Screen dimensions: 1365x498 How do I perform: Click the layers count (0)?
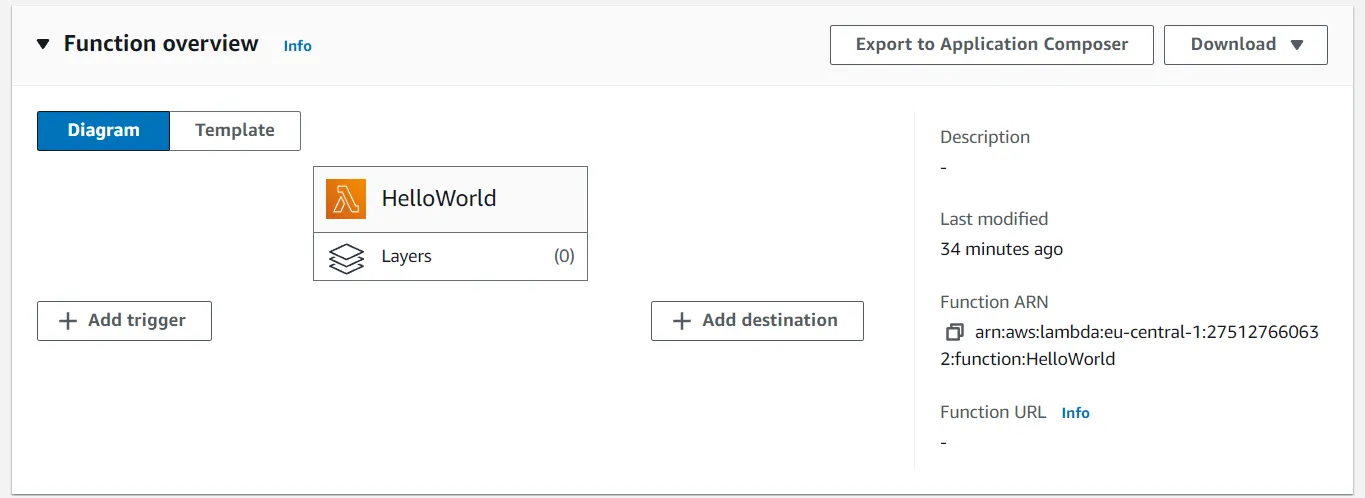[x=564, y=257]
